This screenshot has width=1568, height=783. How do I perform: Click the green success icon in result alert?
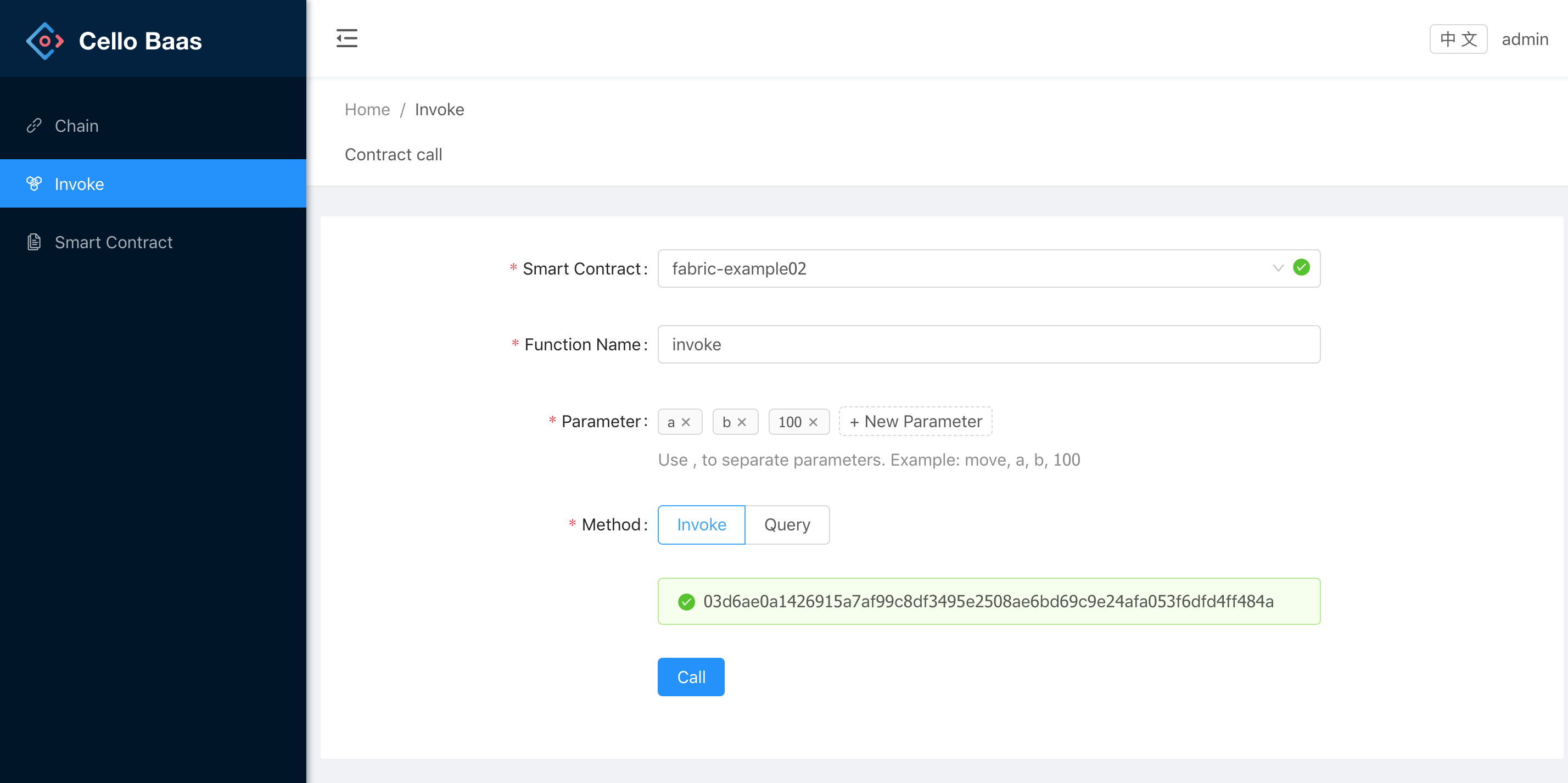(x=687, y=602)
